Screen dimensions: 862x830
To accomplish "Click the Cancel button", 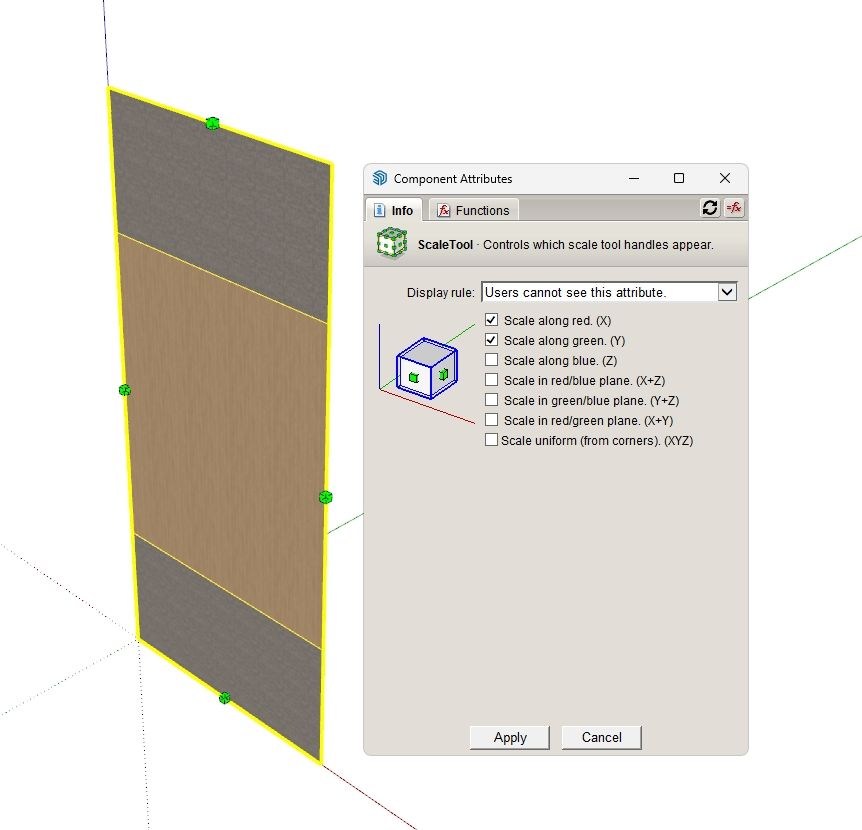I will [x=601, y=737].
